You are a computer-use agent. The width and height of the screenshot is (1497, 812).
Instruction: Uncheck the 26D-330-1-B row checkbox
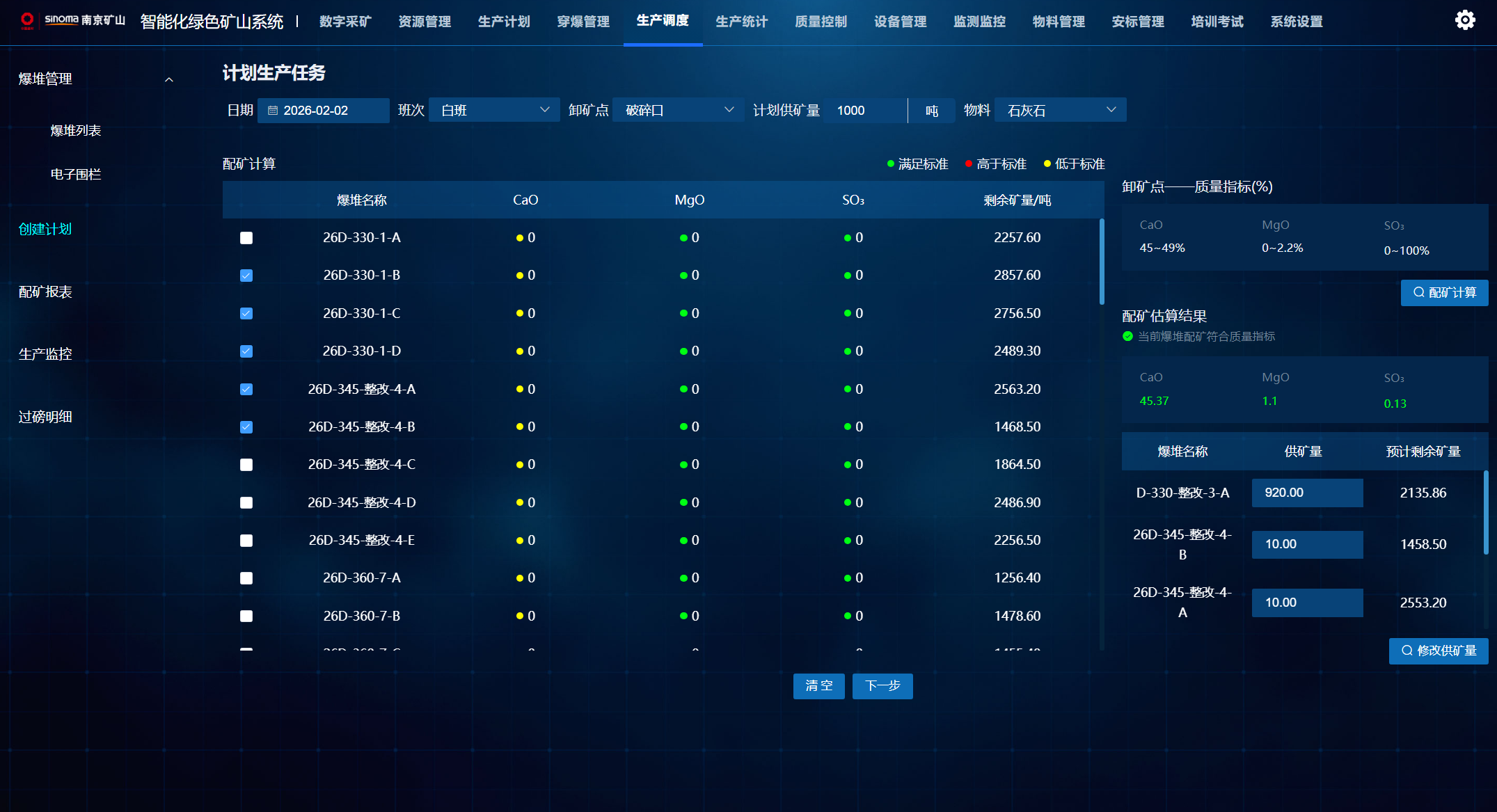pyautogui.click(x=246, y=276)
